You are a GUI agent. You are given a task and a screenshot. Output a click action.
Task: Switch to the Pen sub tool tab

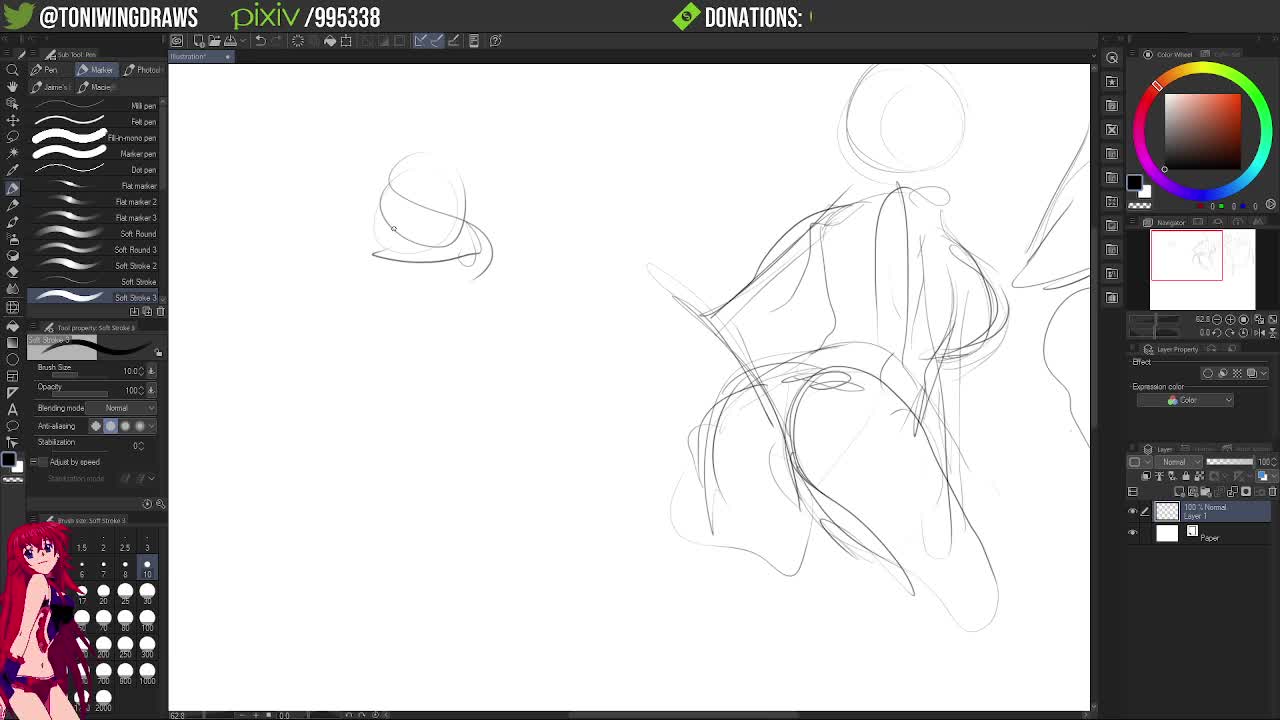click(44, 70)
